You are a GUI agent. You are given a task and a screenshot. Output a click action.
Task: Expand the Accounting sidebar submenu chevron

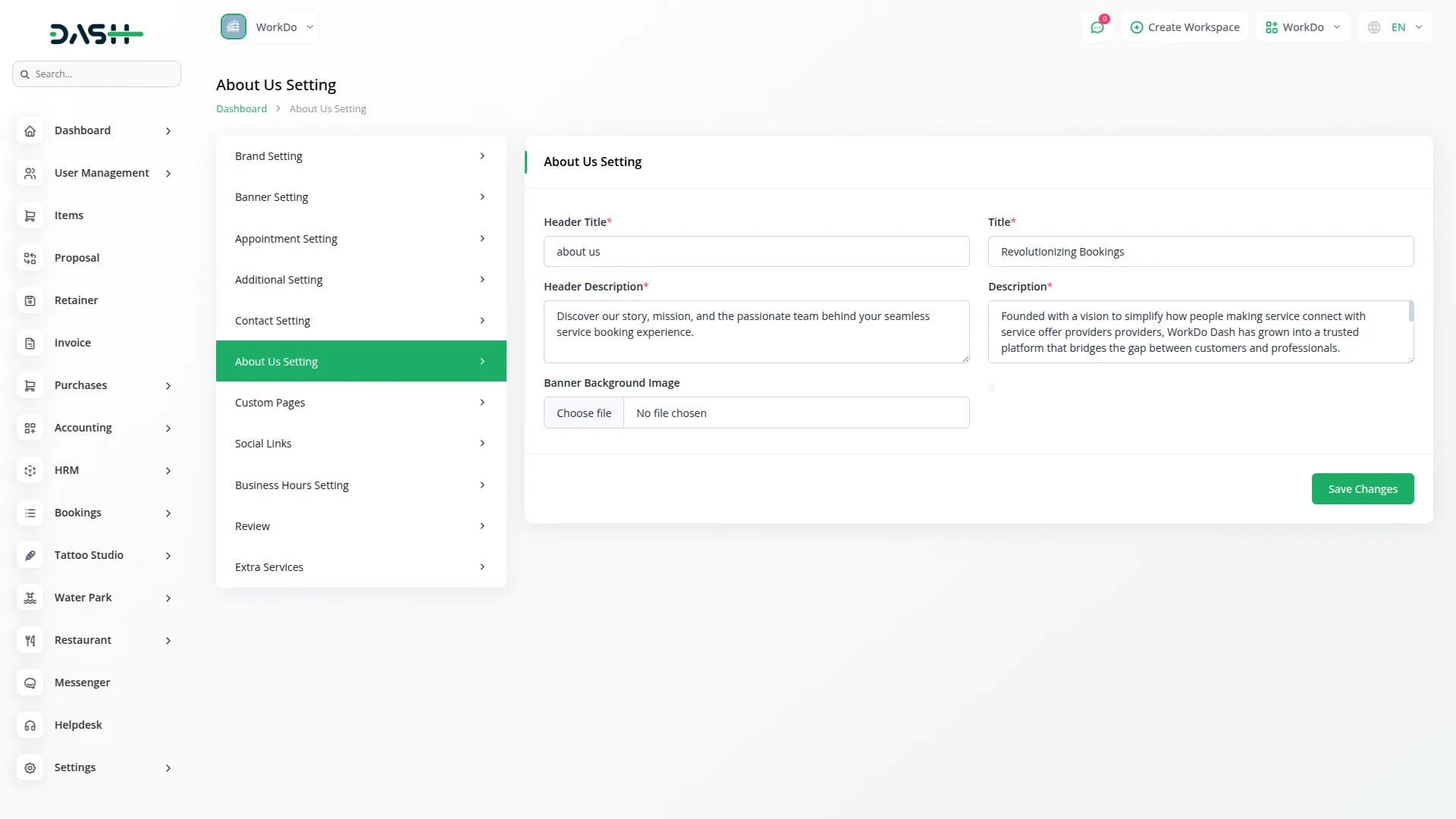pyautogui.click(x=168, y=428)
